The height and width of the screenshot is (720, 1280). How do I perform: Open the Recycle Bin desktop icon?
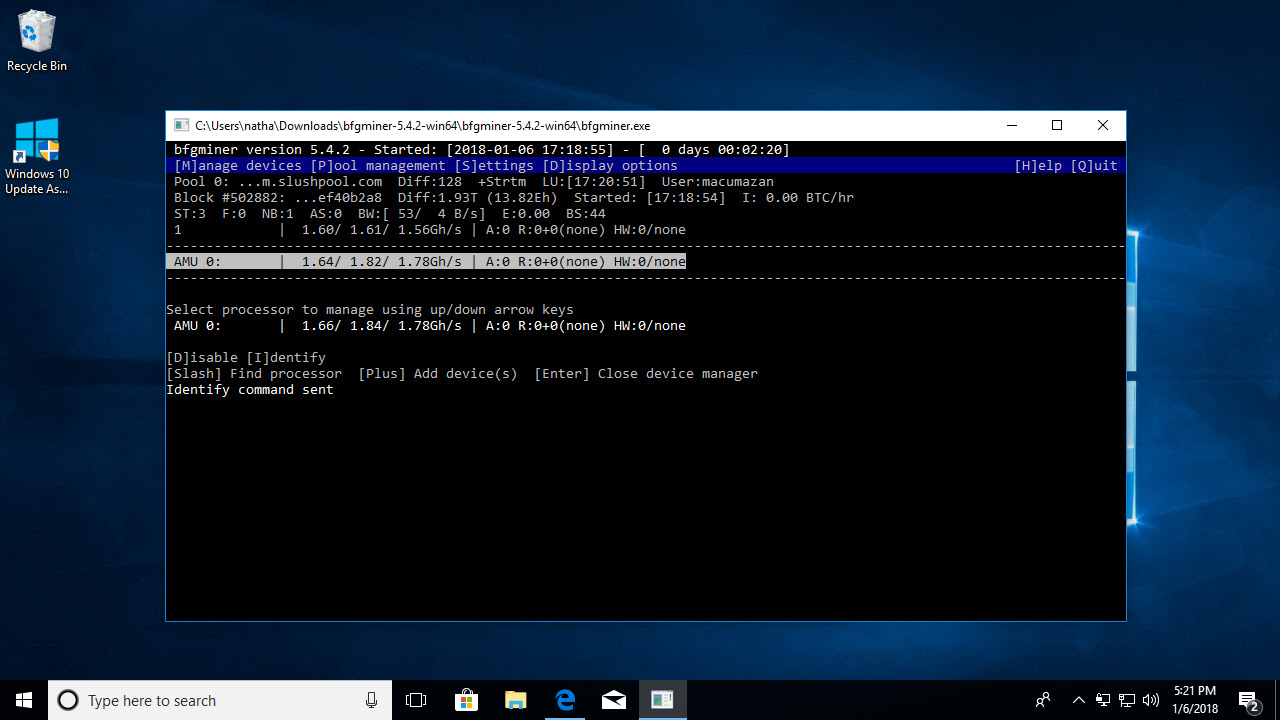click(x=37, y=40)
